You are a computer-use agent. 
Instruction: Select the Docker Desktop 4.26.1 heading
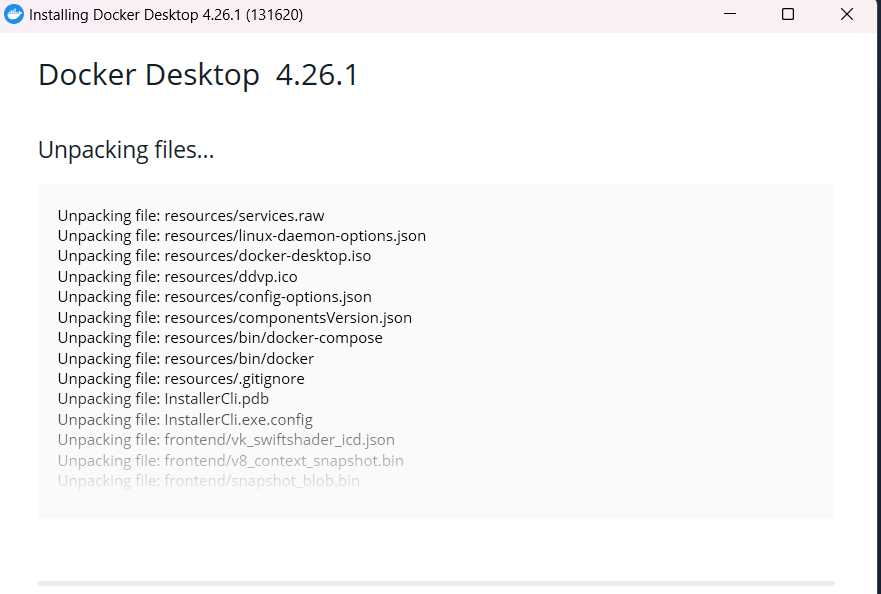(196, 74)
